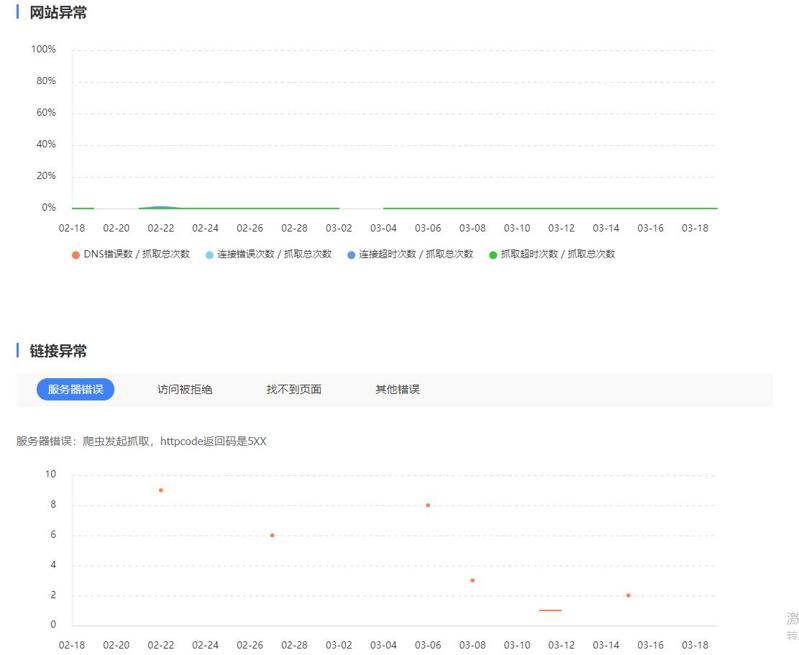Click the 02-22 data point at value 9

161,490
